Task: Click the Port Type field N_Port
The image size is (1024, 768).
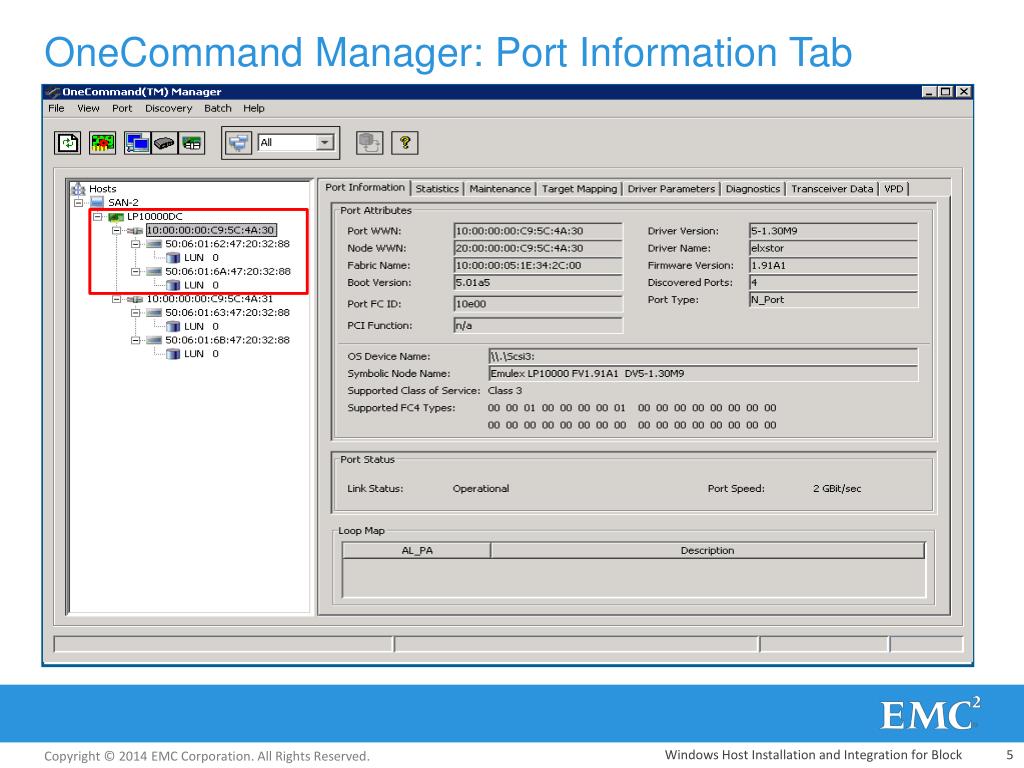Action: (x=833, y=300)
